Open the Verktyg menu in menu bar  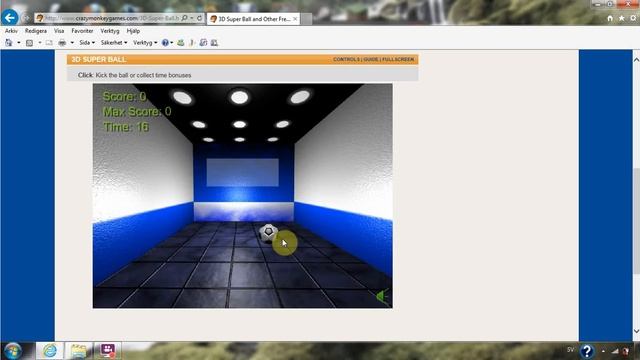pos(110,31)
